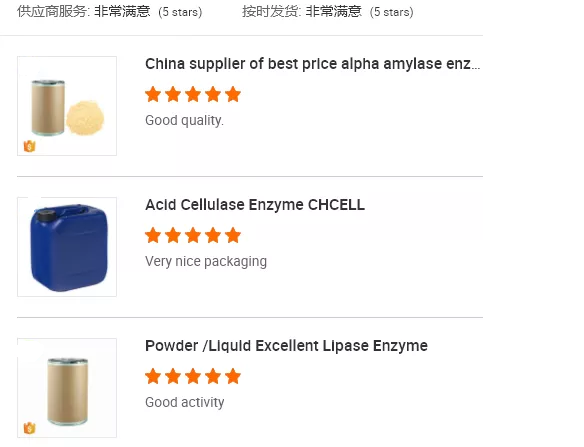Click the blue jerrycan product thumbnail
The image size is (584, 447).
tap(67, 247)
